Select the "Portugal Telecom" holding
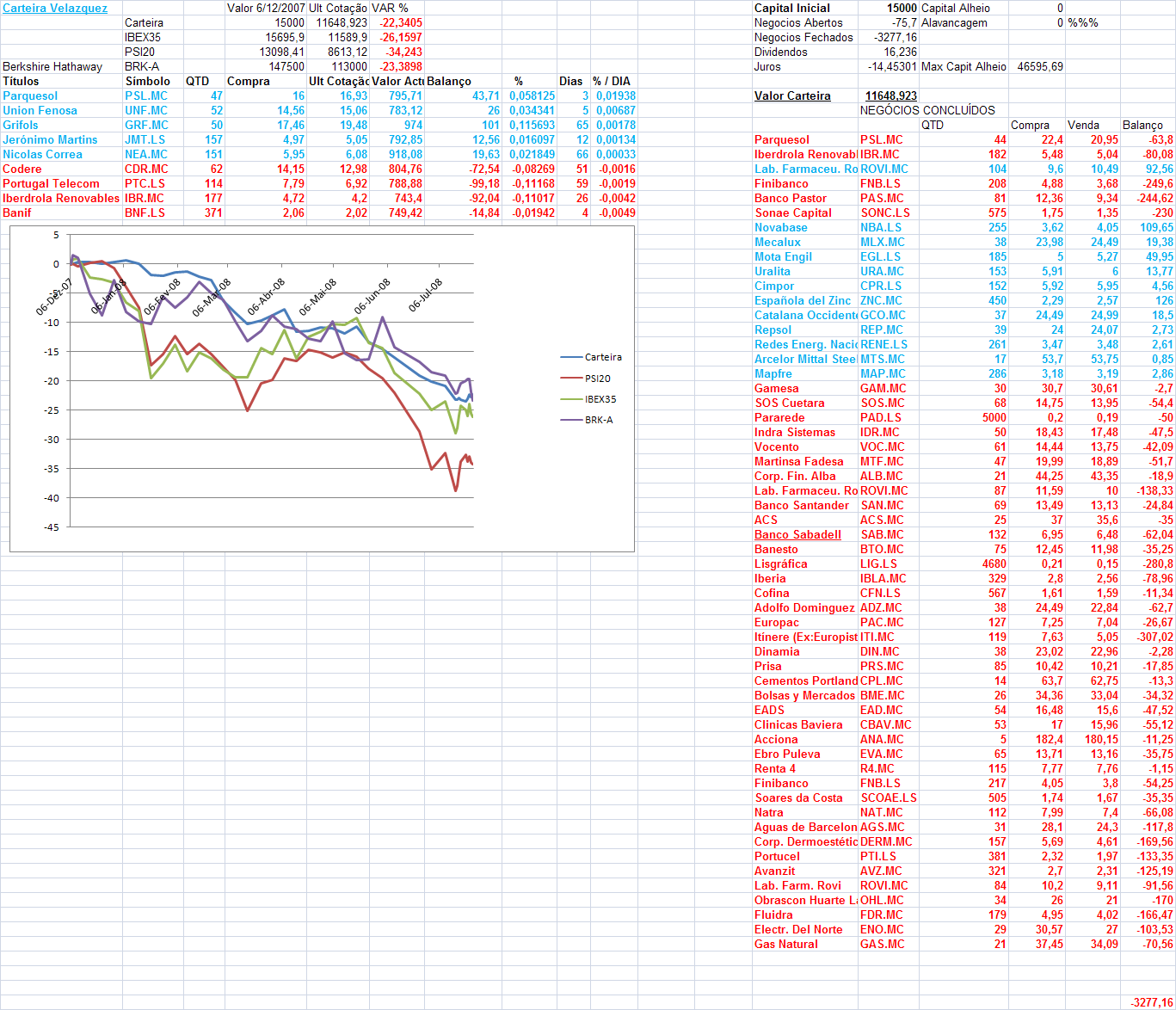The width and height of the screenshot is (1176, 1010). click(51, 184)
